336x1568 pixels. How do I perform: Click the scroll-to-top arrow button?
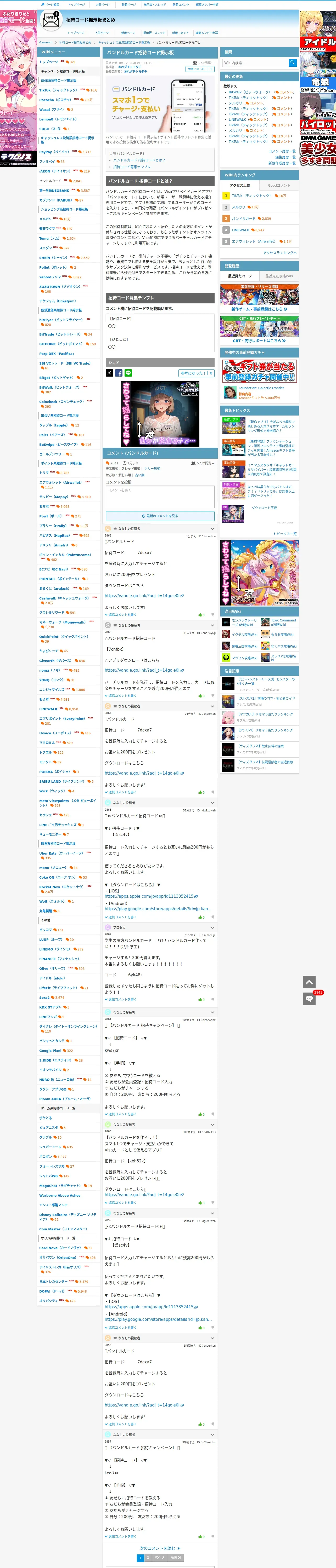click(309, 982)
